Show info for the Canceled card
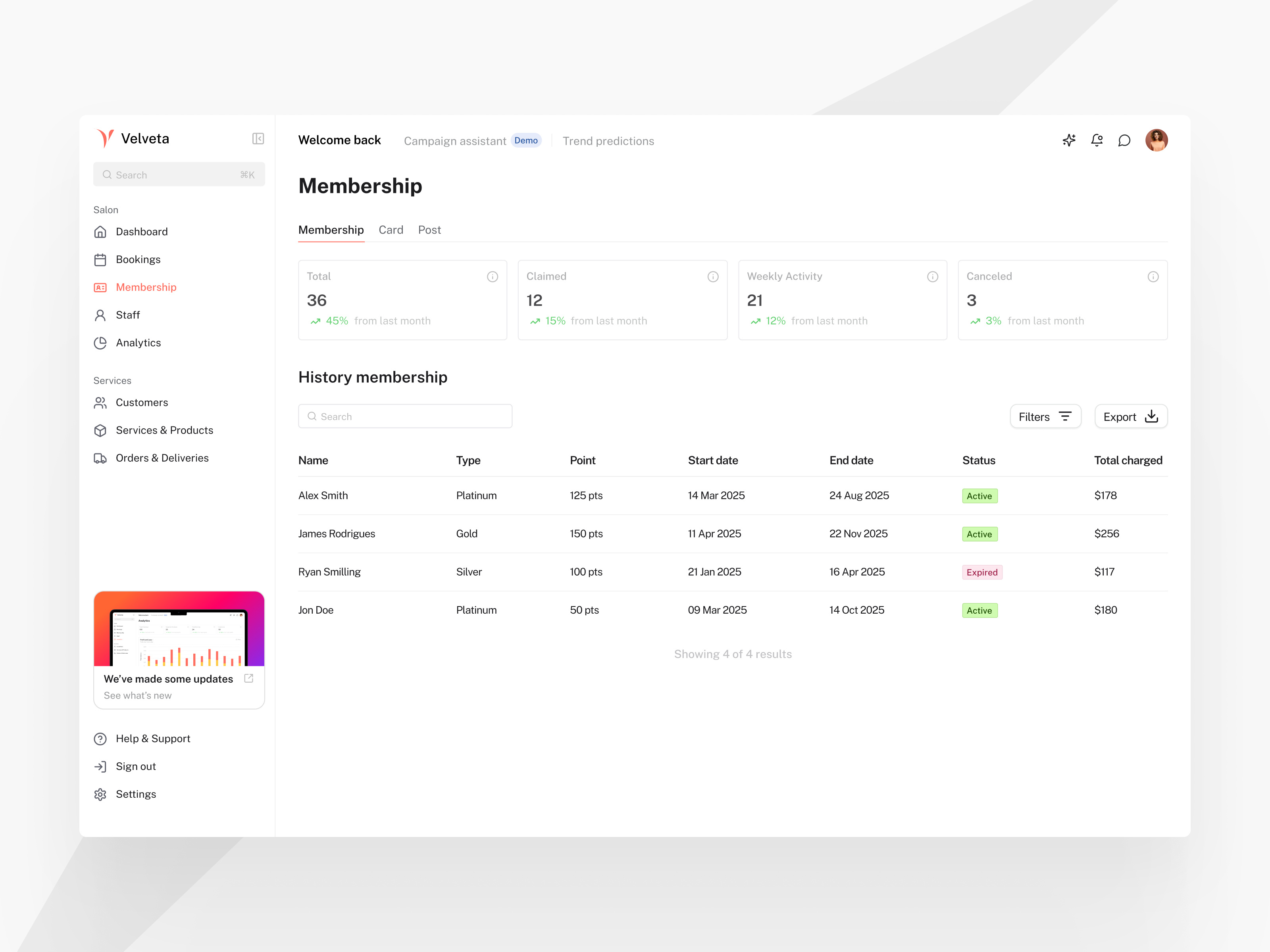The width and height of the screenshot is (1270, 952). coord(1153,276)
